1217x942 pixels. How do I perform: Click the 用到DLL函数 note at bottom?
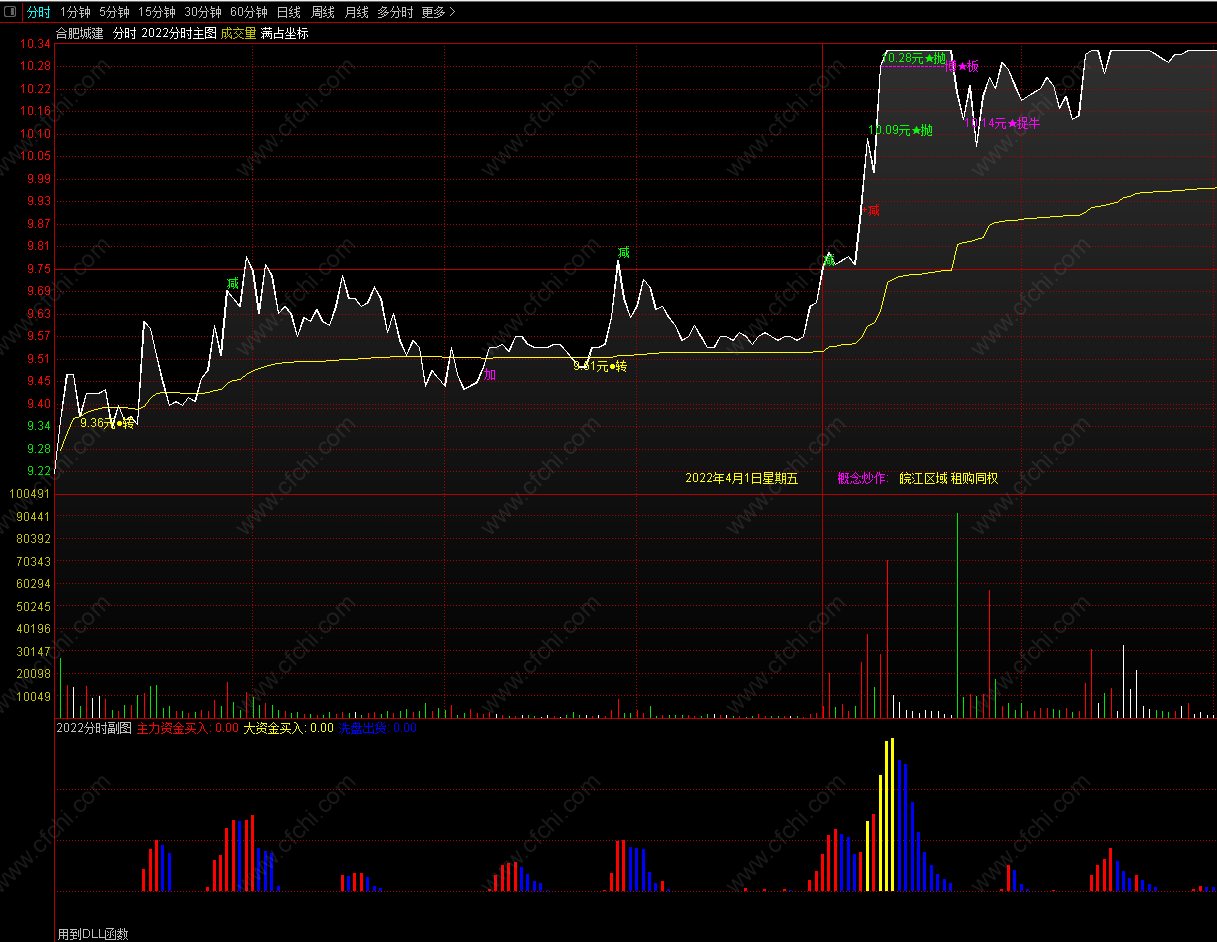[x=93, y=934]
